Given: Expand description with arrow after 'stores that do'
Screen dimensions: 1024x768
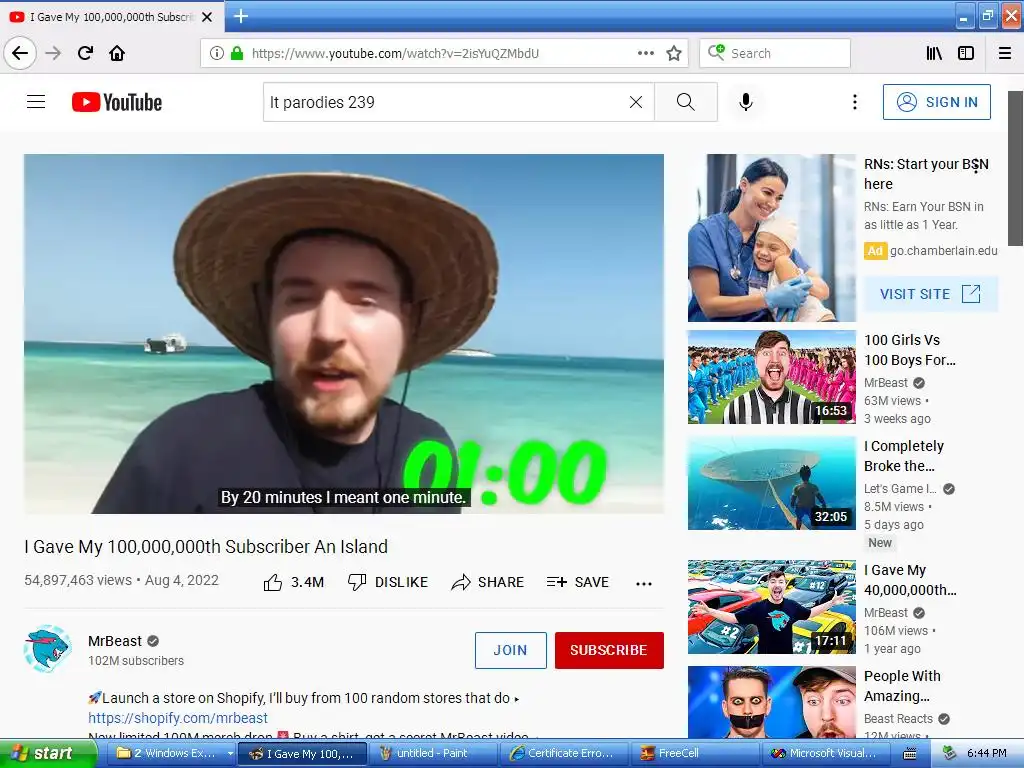Looking at the screenshot, I should [x=517, y=699].
